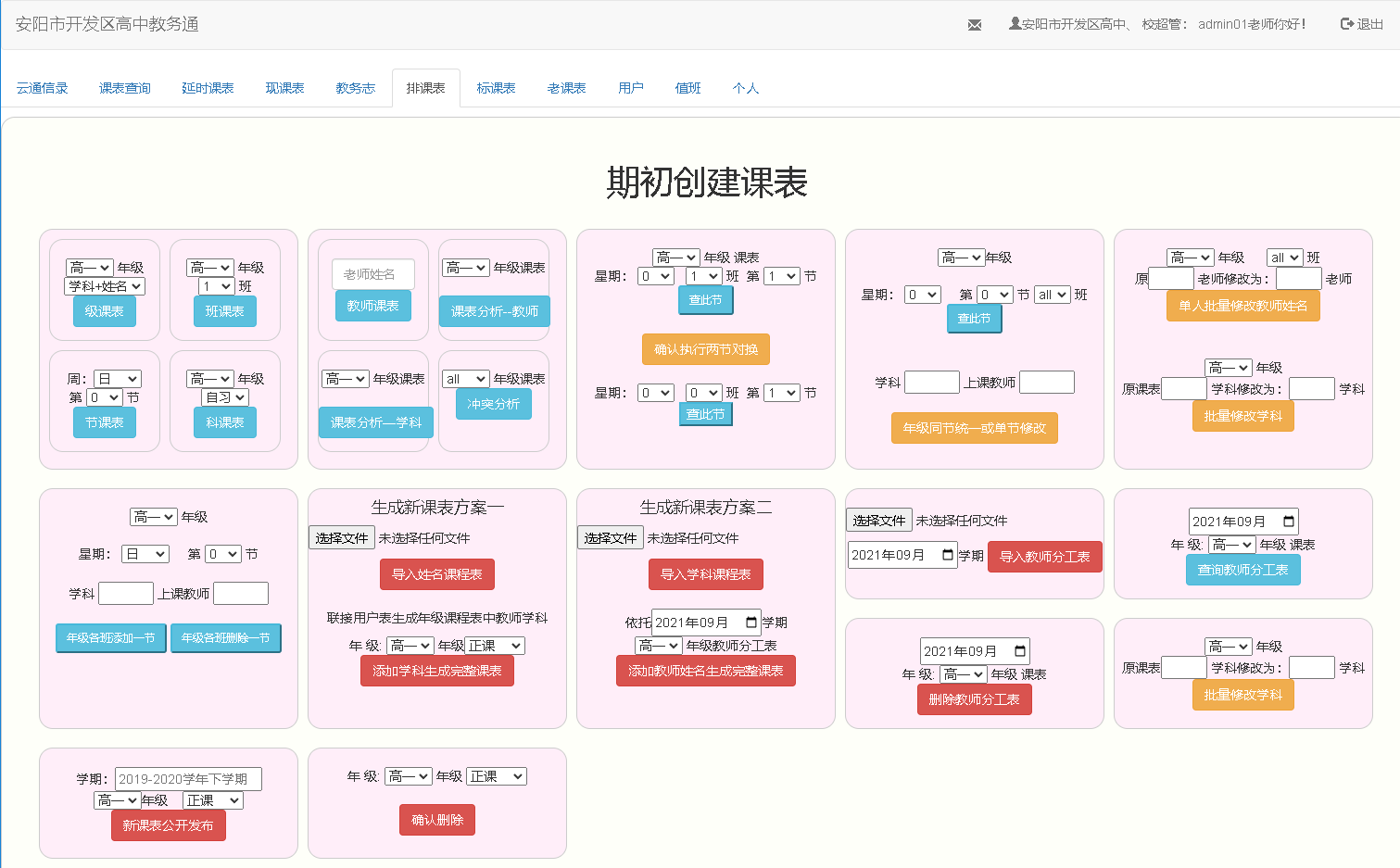Open grade dropdown above 级课表

tap(90, 268)
